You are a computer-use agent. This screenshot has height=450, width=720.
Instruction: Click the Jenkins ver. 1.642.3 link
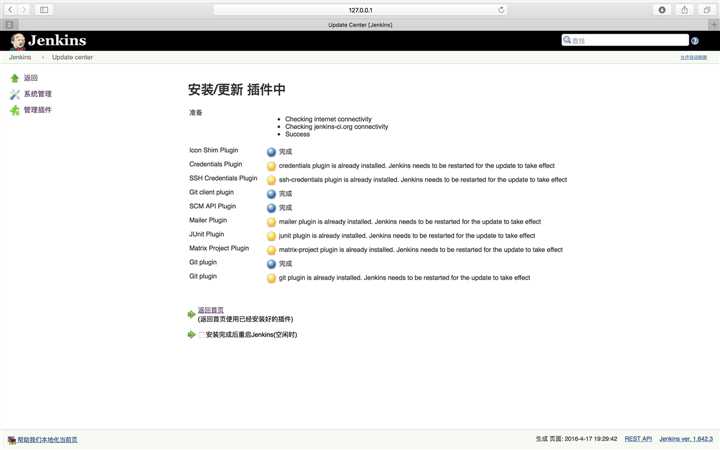click(686, 439)
